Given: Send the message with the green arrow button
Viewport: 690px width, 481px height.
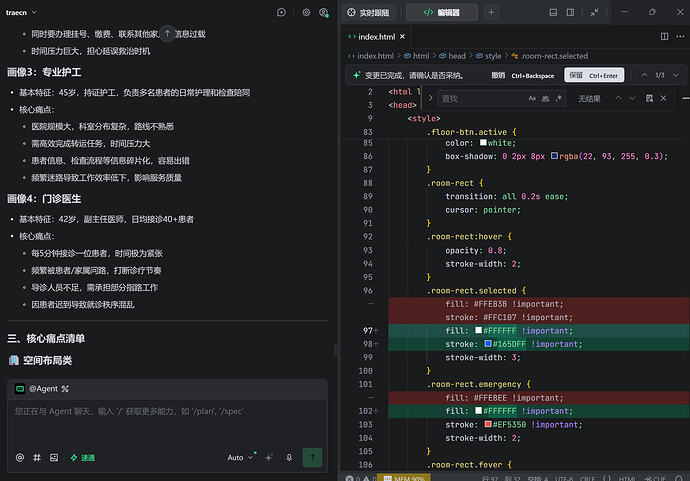Looking at the screenshot, I should pyautogui.click(x=312, y=458).
